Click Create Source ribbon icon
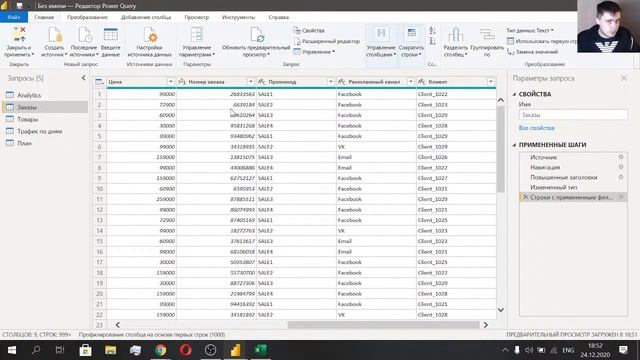The width and height of the screenshot is (640, 360). coord(54,35)
